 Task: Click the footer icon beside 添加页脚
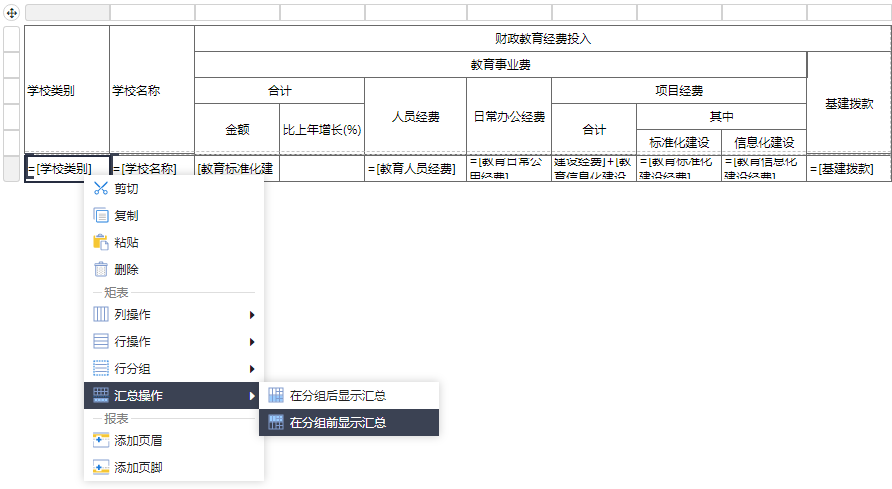pyautogui.click(x=101, y=467)
